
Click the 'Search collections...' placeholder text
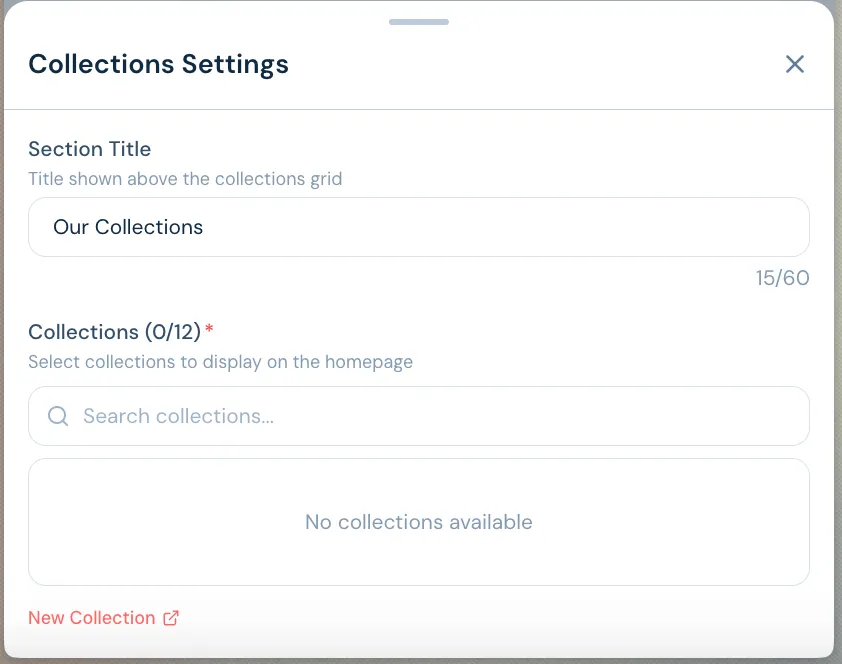[178, 416]
